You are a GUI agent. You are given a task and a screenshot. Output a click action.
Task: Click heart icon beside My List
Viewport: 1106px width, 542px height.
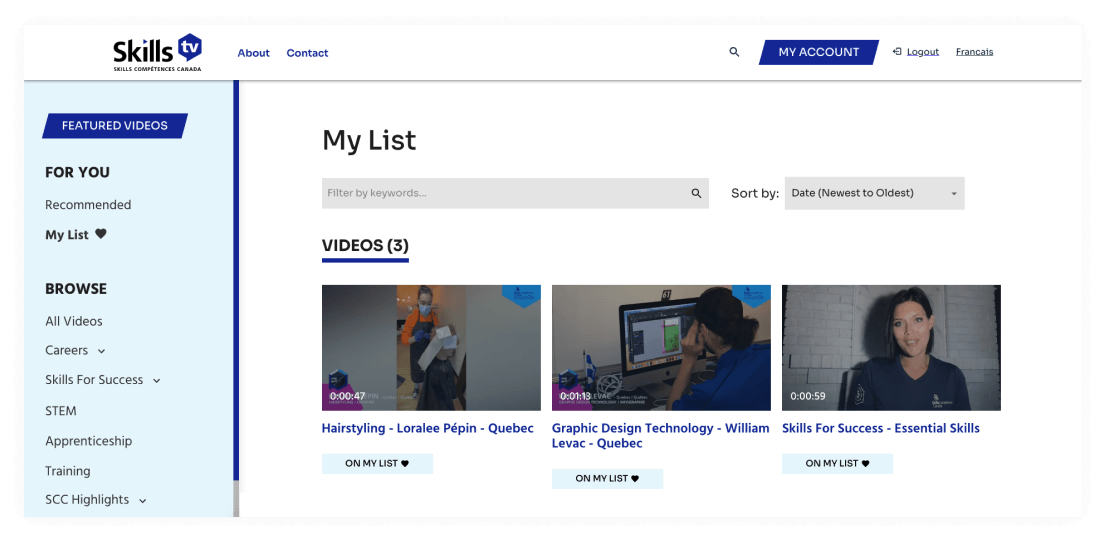click(101, 234)
